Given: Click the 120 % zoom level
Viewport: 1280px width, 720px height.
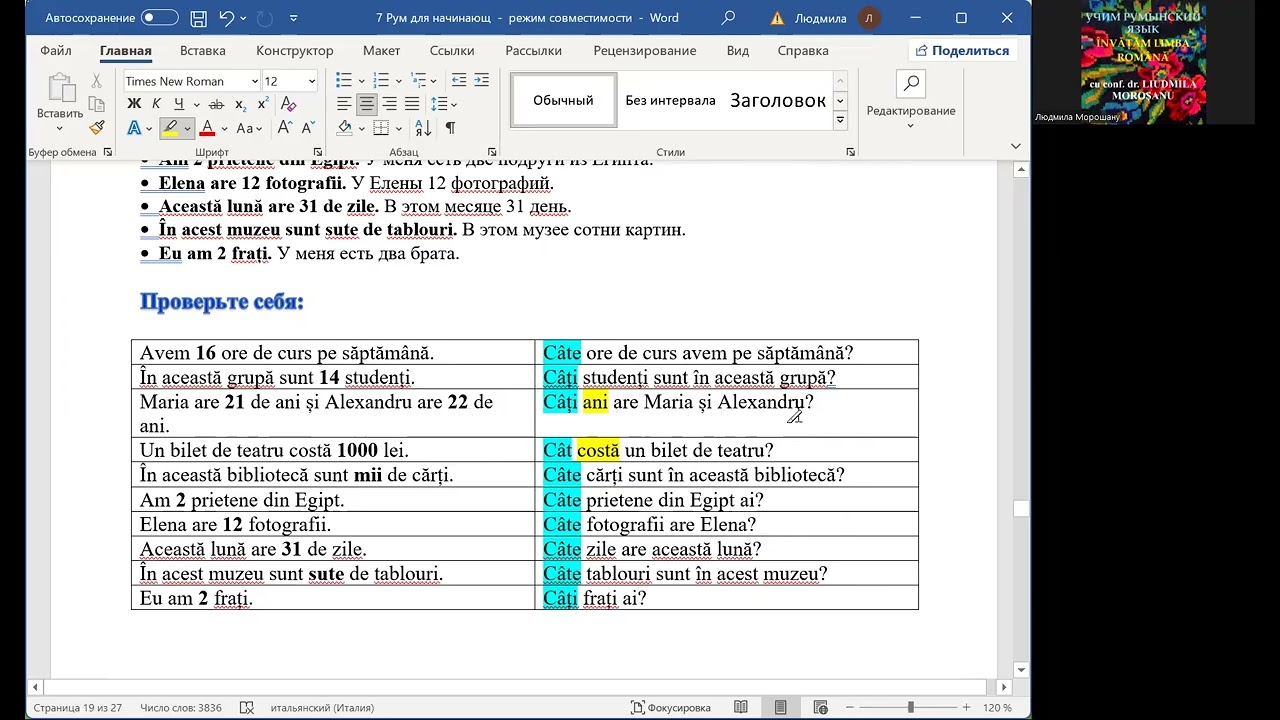Looking at the screenshot, I should point(997,707).
